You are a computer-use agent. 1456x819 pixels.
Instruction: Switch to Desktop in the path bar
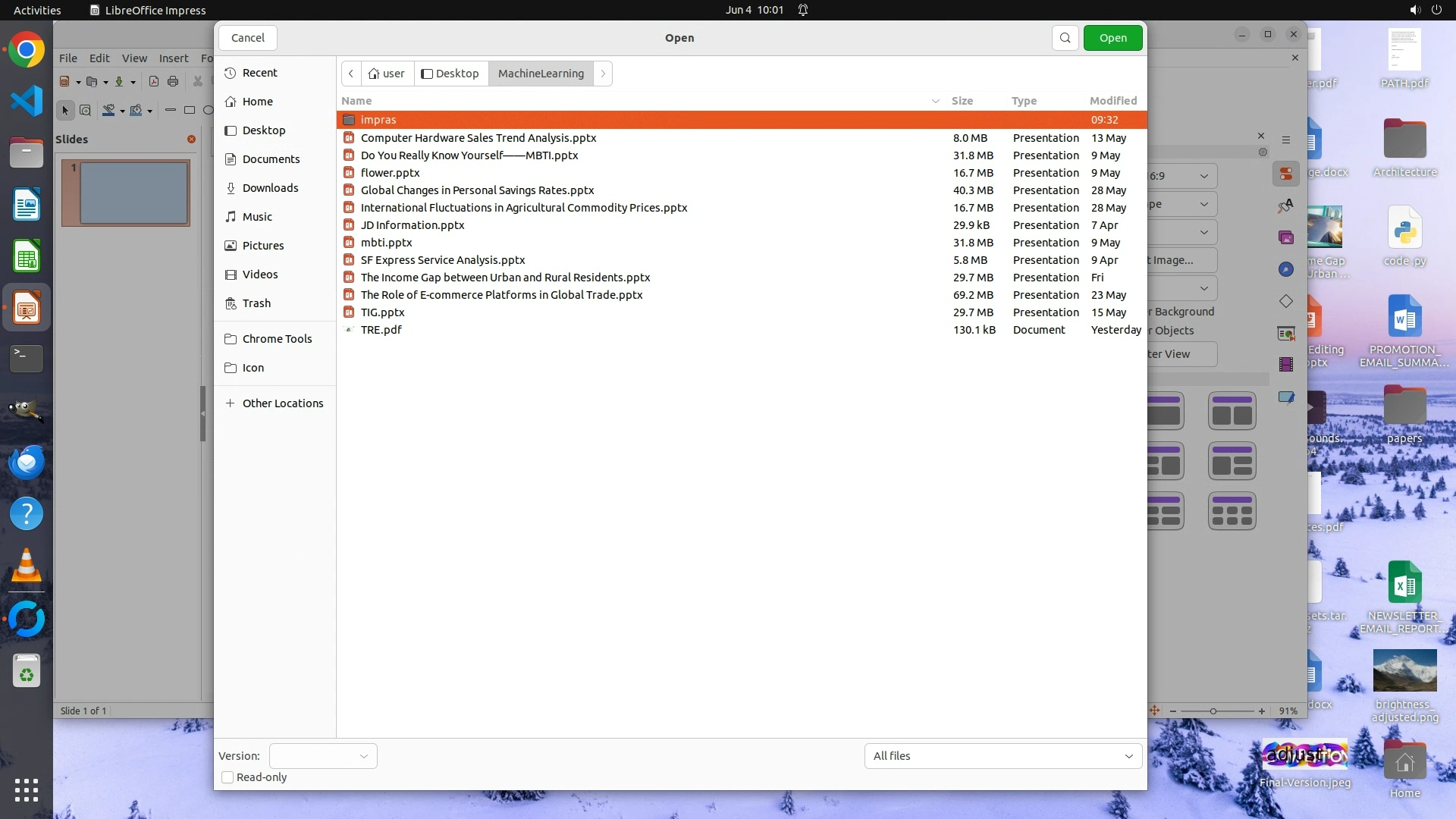point(450,74)
